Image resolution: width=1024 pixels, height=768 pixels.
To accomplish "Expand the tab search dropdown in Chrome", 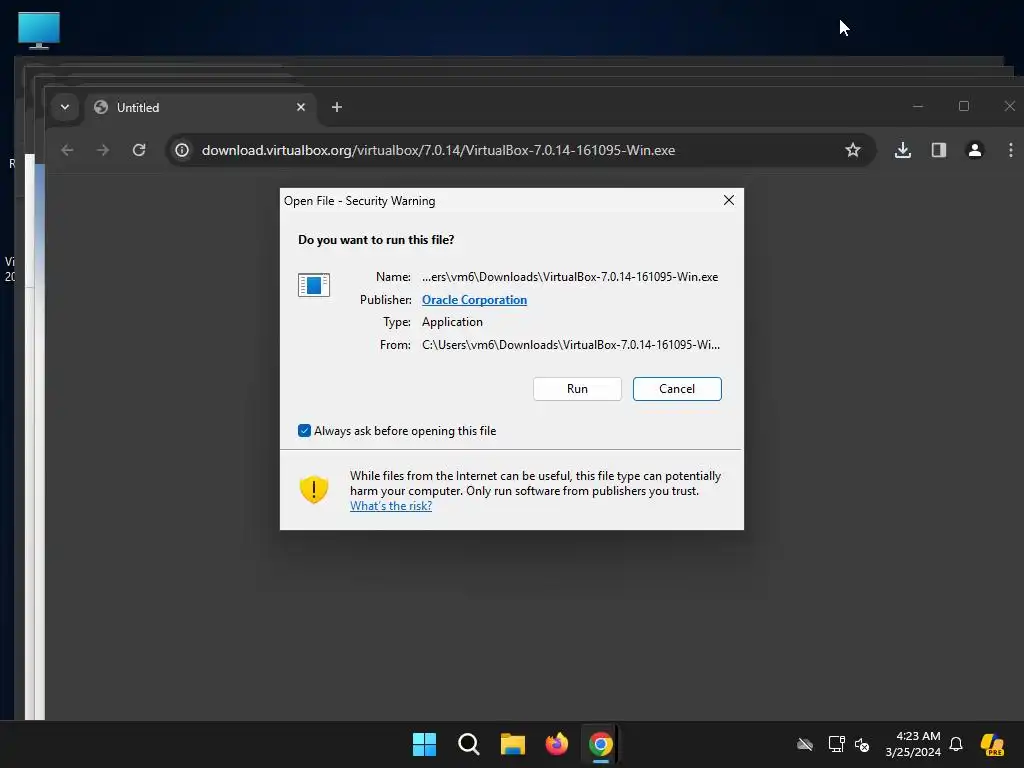I will click(x=65, y=107).
